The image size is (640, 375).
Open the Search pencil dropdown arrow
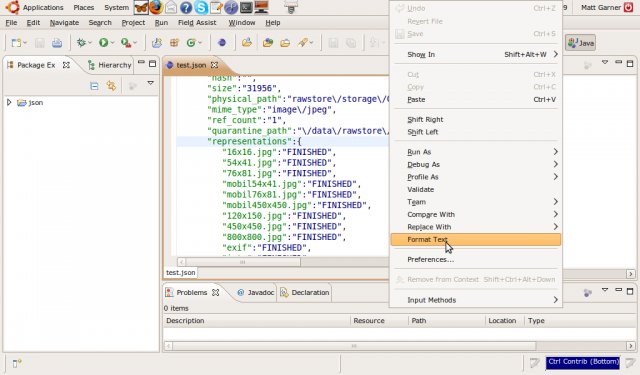click(311, 42)
